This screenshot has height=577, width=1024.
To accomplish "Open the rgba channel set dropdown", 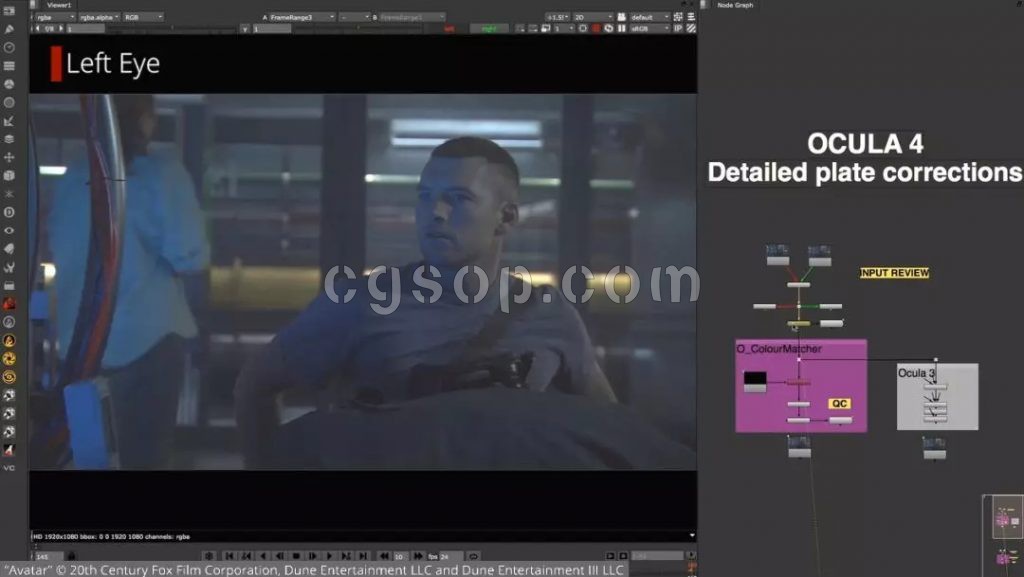I will [x=55, y=17].
